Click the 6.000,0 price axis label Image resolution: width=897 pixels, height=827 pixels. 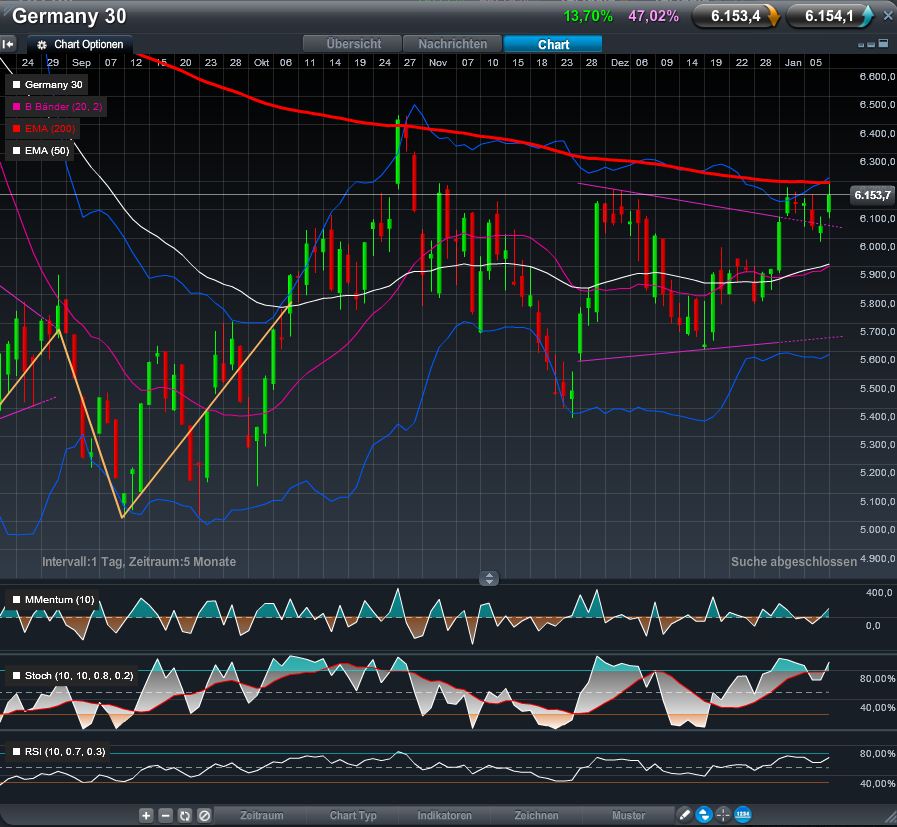(877, 246)
